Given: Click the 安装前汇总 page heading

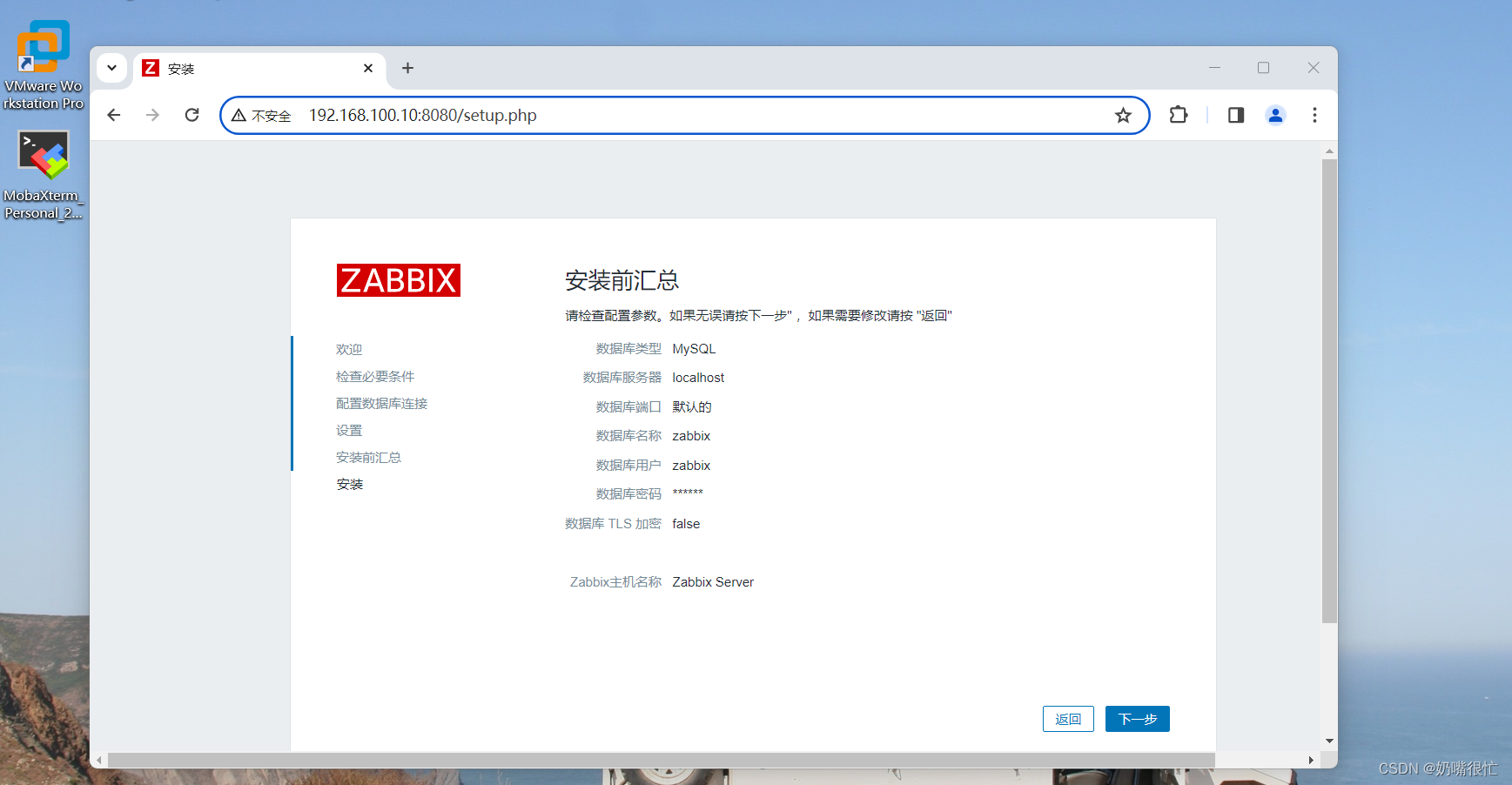Looking at the screenshot, I should [x=622, y=280].
